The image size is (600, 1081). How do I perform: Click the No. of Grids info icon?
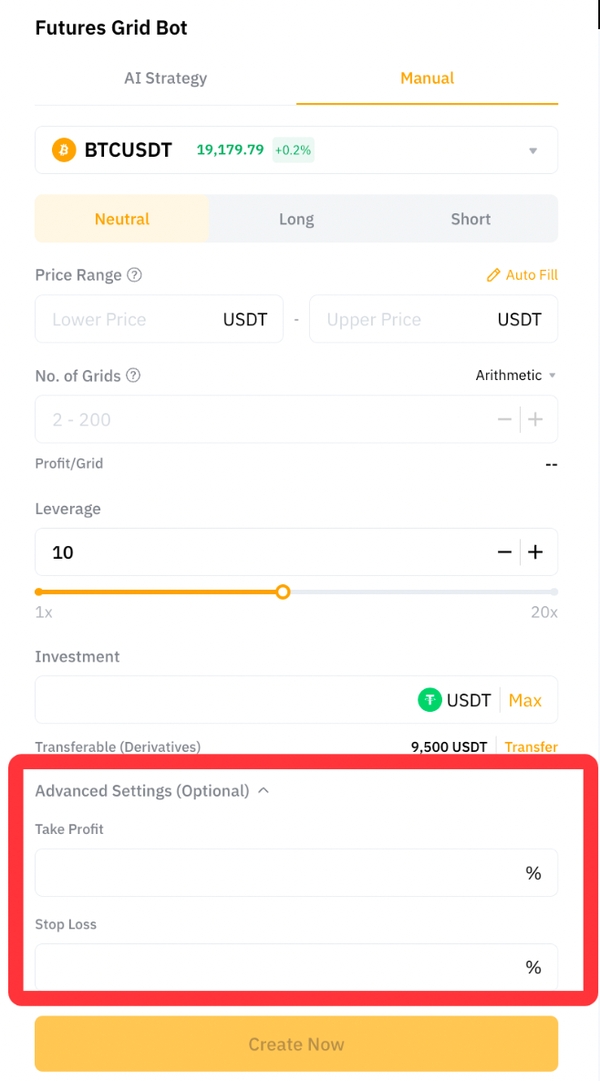[133, 376]
